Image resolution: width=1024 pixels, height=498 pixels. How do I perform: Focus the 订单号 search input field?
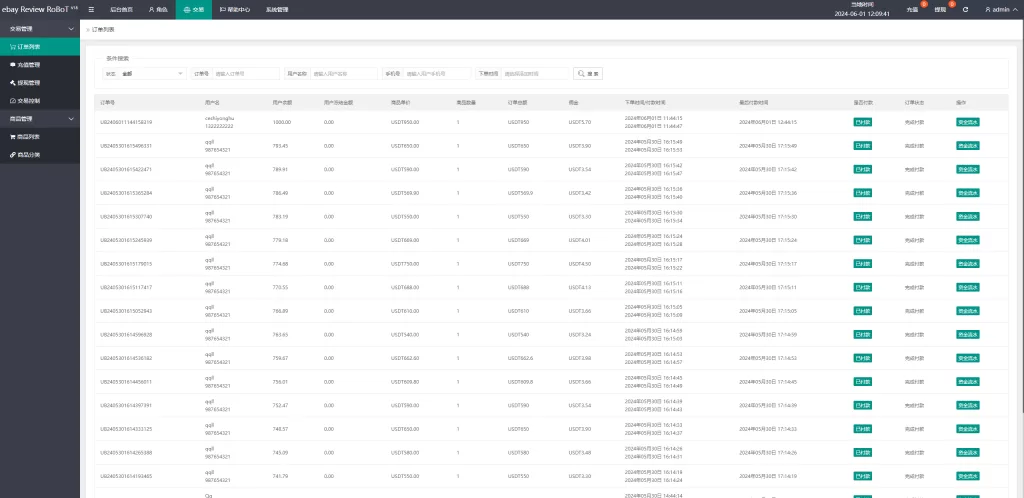244,73
